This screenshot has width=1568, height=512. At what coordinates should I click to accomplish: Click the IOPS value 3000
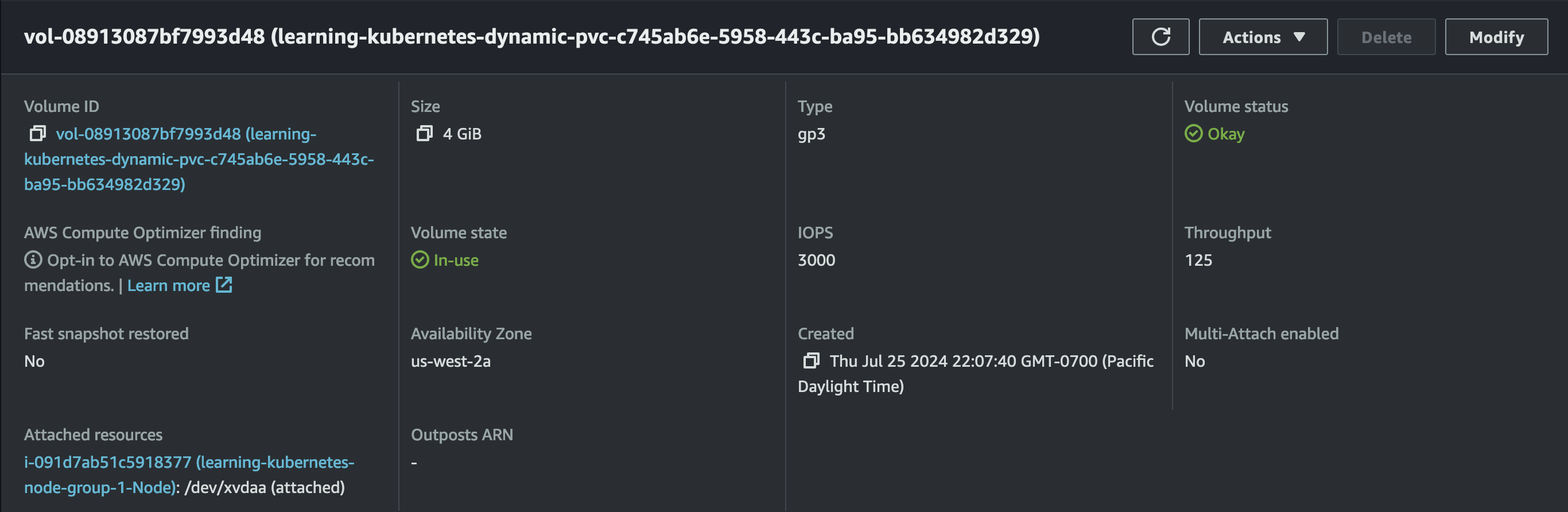[x=816, y=260]
